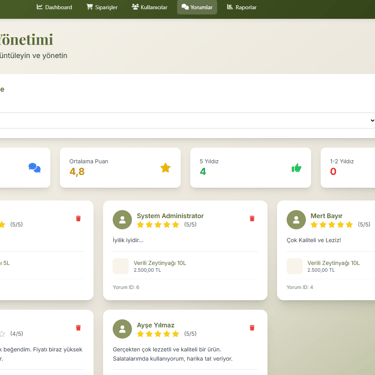Image resolution: width=375 pixels, height=375 pixels.
Task: Open Raporlar page
Action: [242, 7]
